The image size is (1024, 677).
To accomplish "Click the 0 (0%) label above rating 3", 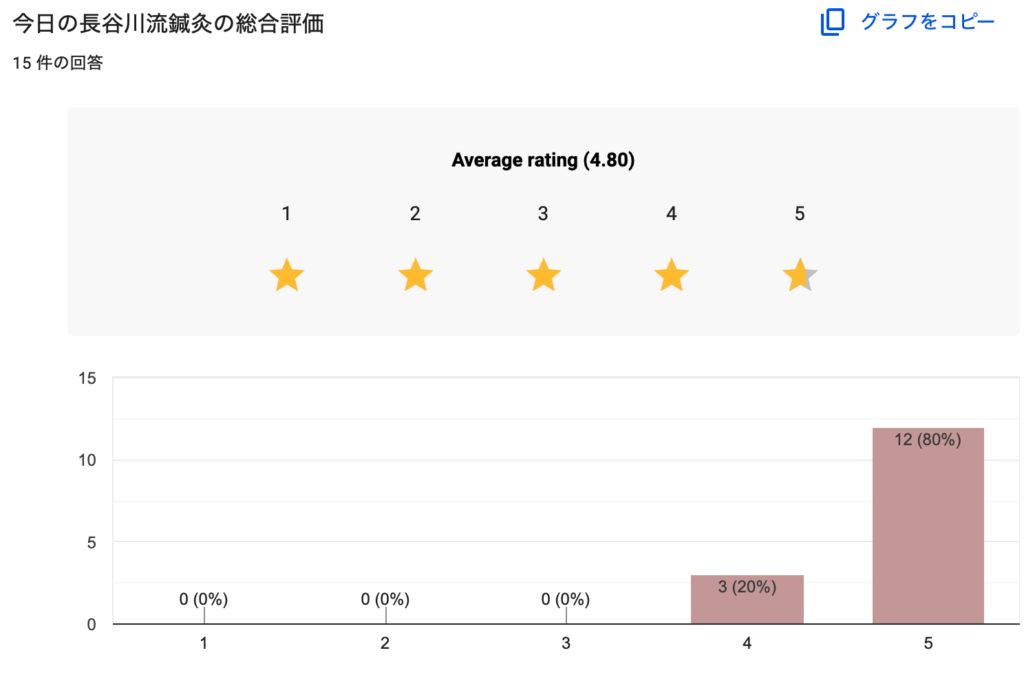I will tap(566, 600).
